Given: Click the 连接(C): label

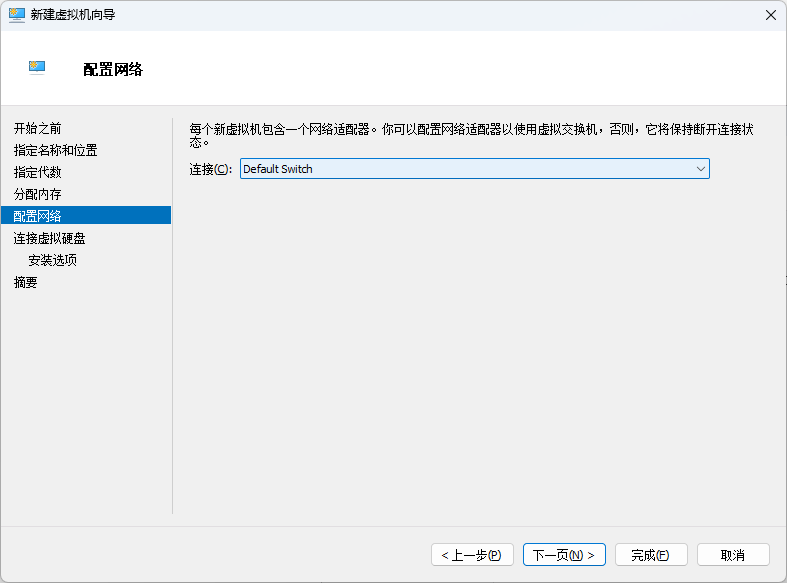Looking at the screenshot, I should pos(211,169).
